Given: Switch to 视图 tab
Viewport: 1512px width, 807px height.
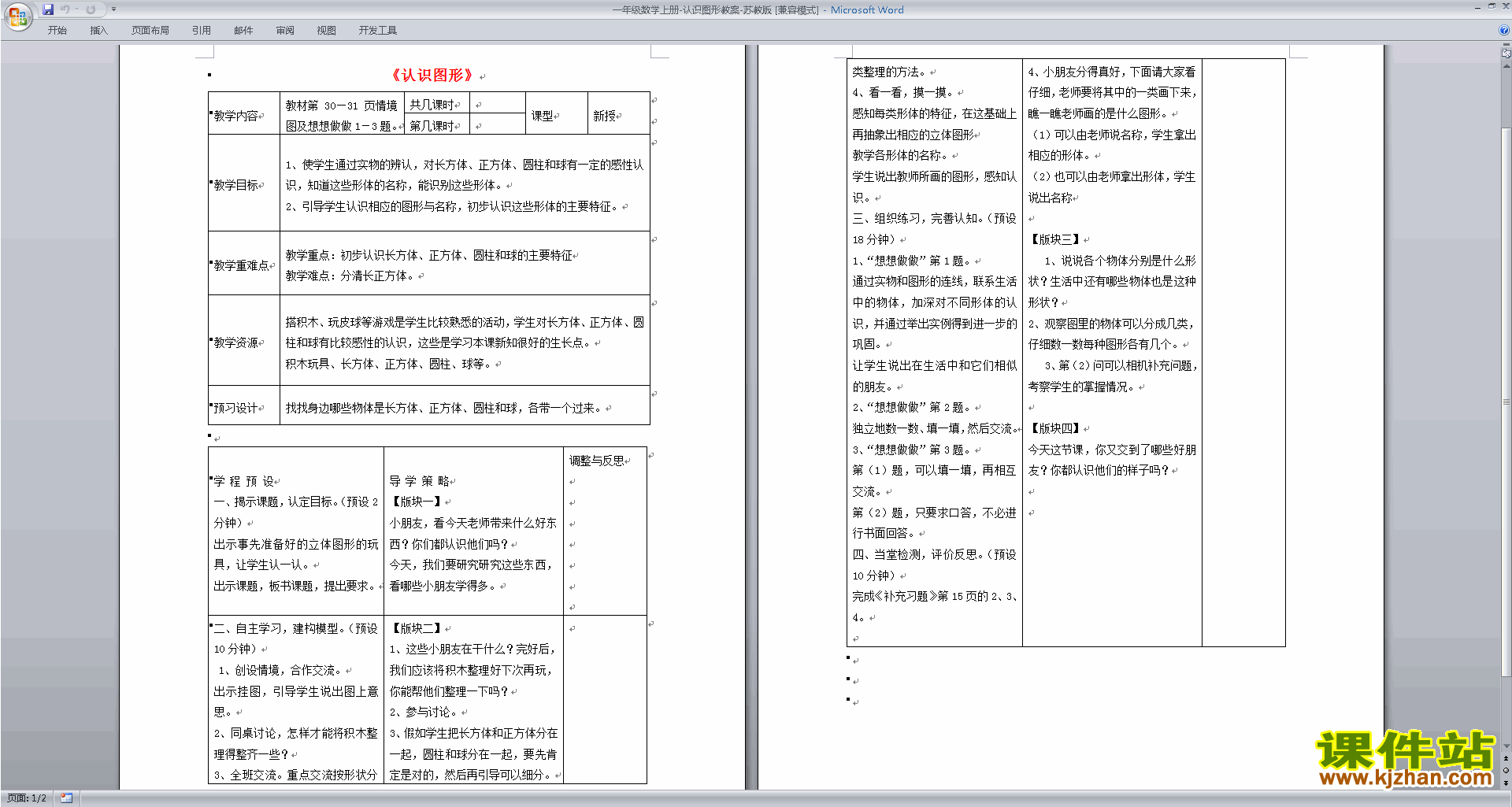Looking at the screenshot, I should coord(327,31).
